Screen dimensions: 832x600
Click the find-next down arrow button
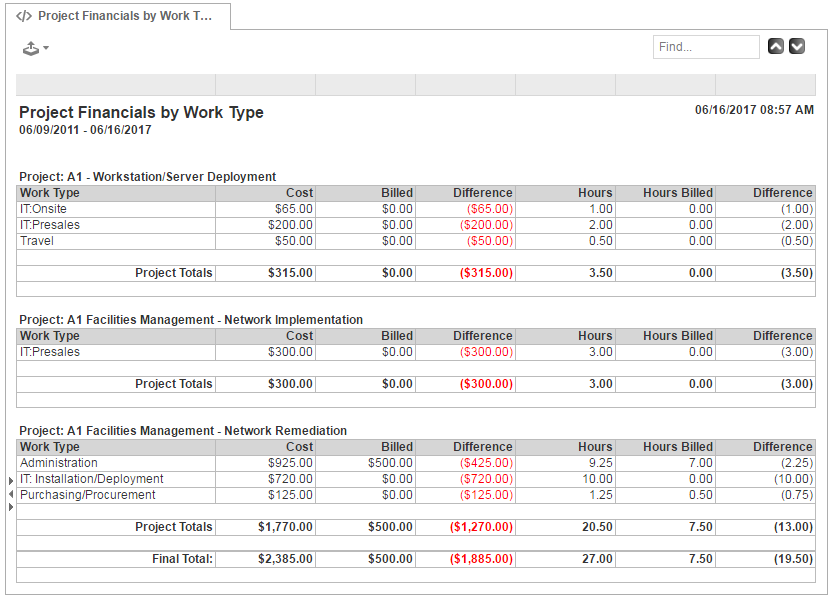pyautogui.click(x=797, y=46)
